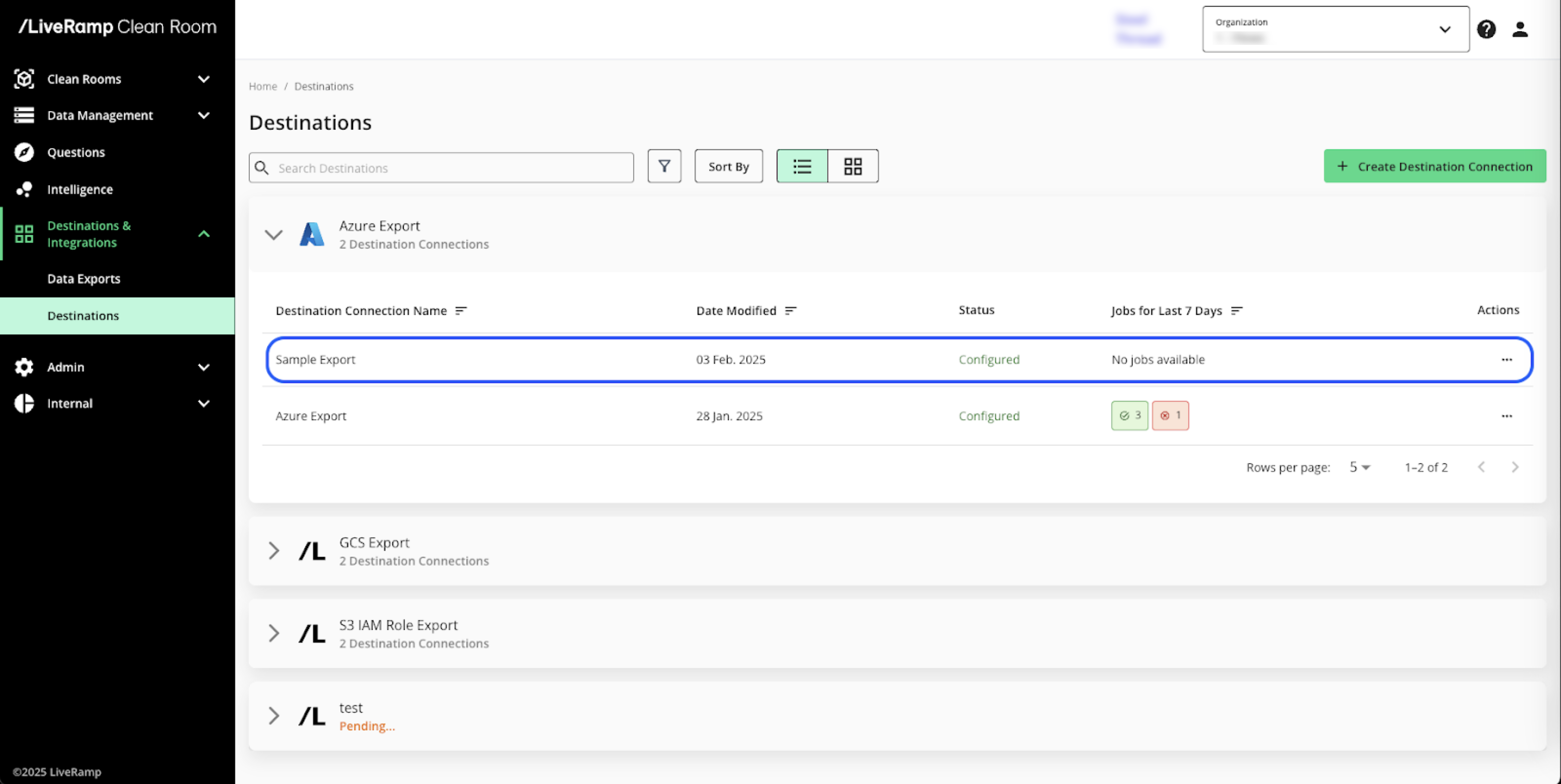This screenshot has width=1561, height=784.
Task: Sort by Date Modified column icon
Action: click(x=791, y=311)
